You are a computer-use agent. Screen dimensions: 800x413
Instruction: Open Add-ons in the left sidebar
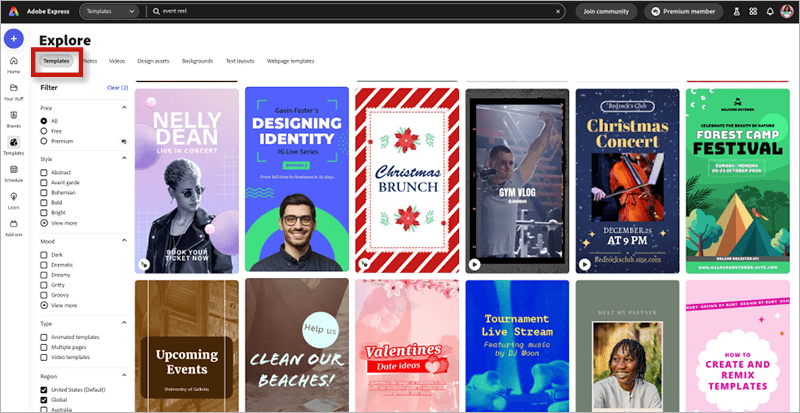tap(14, 225)
